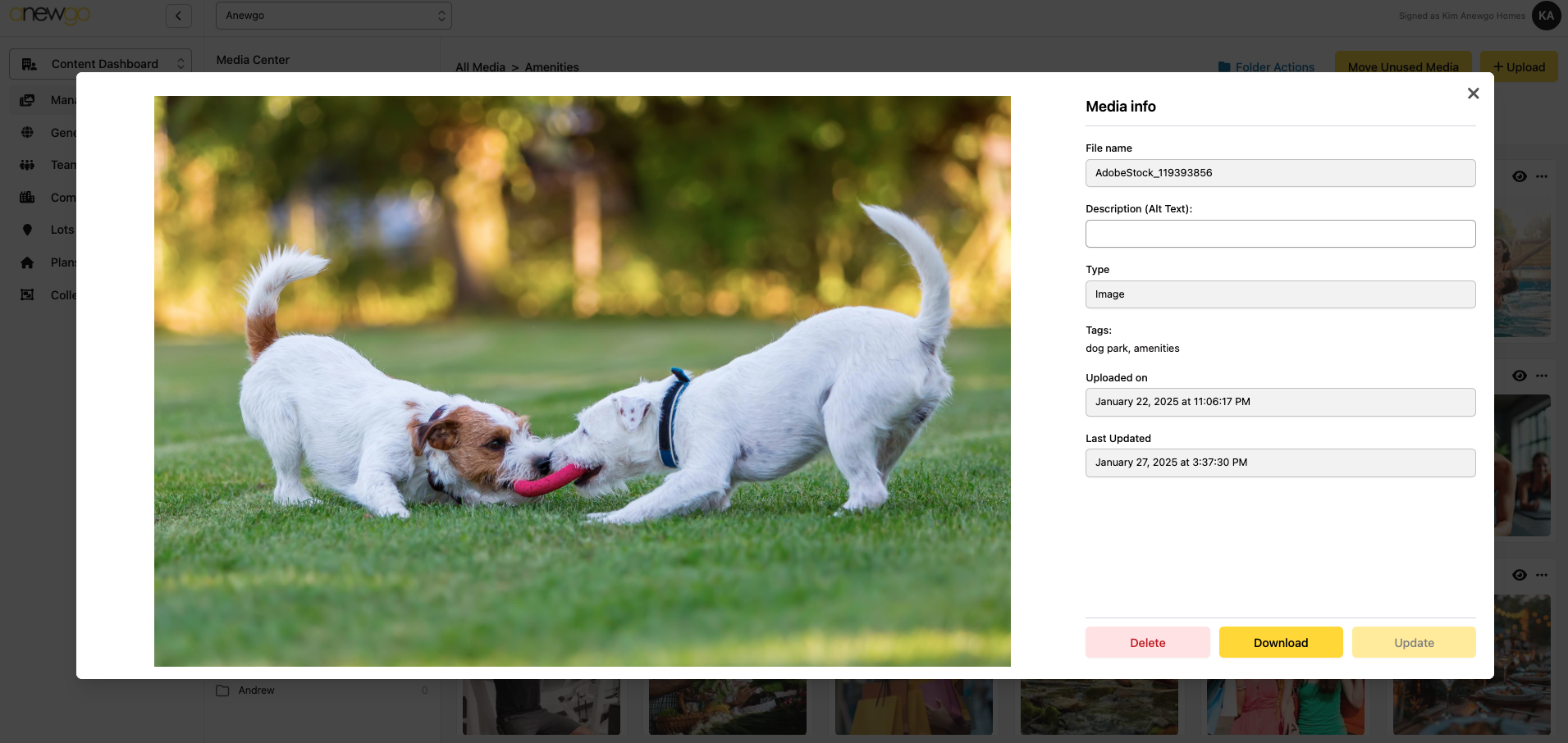This screenshot has width=1568, height=743.
Task: Collapse the sidebar with the chevron button
Action: [x=178, y=16]
